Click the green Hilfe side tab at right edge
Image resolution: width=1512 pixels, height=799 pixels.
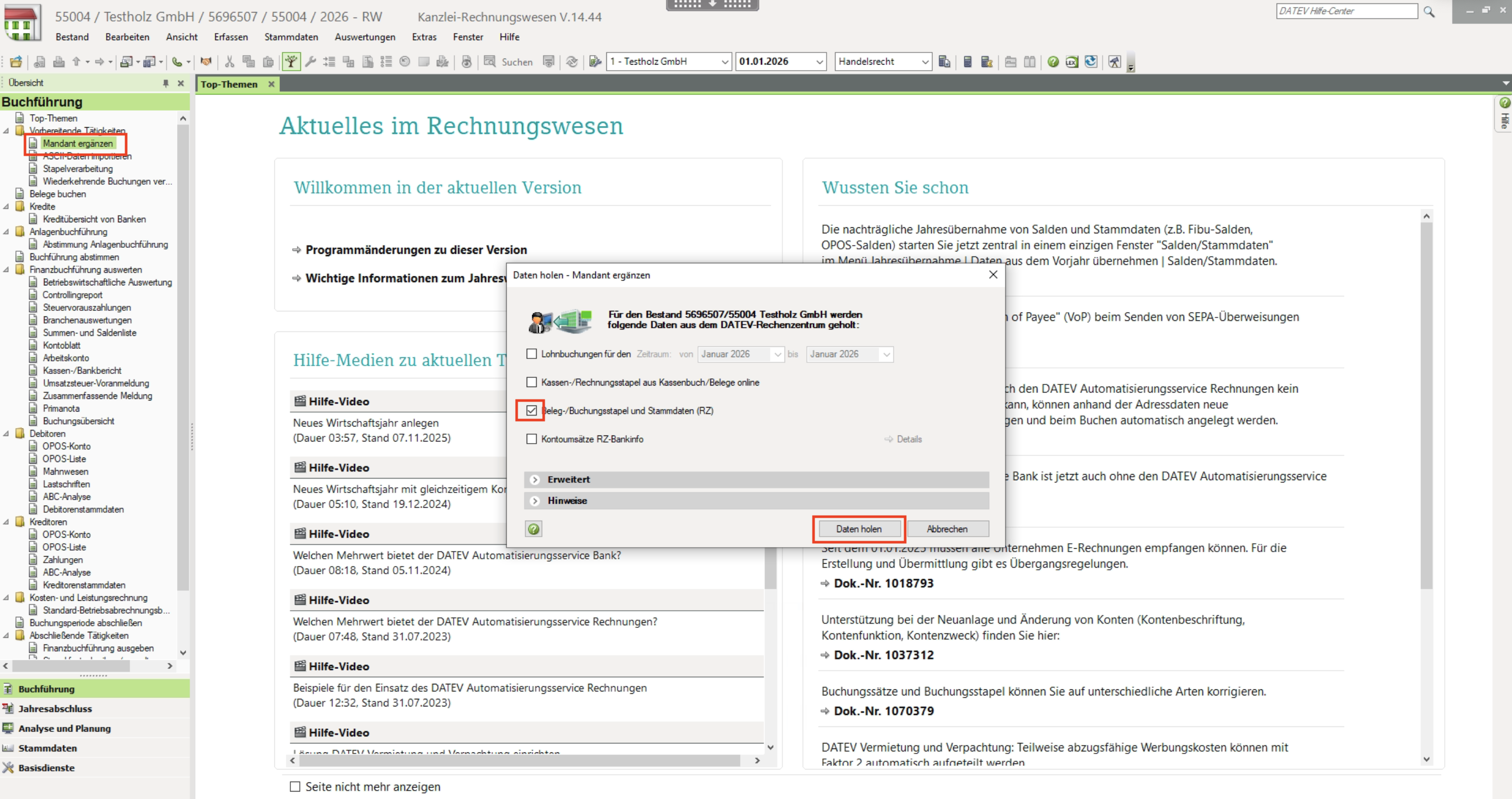point(1504,113)
